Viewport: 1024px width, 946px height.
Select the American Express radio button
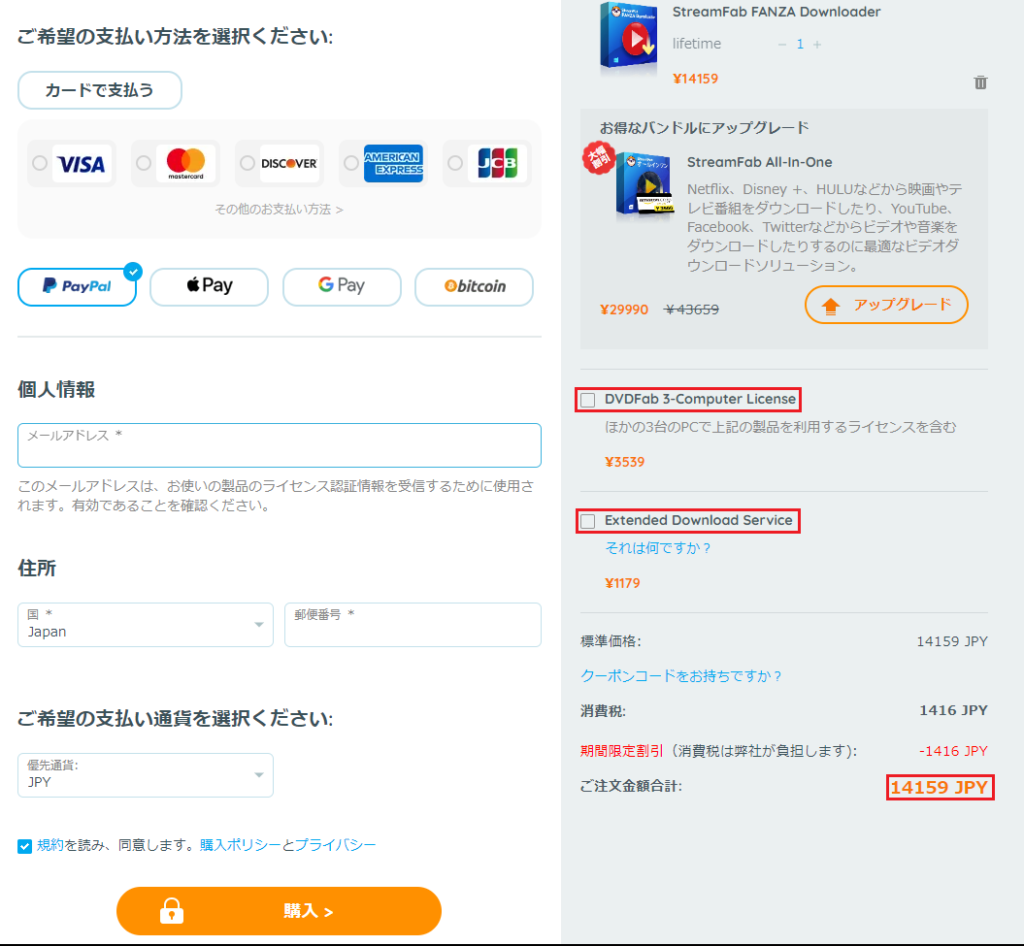pos(351,163)
